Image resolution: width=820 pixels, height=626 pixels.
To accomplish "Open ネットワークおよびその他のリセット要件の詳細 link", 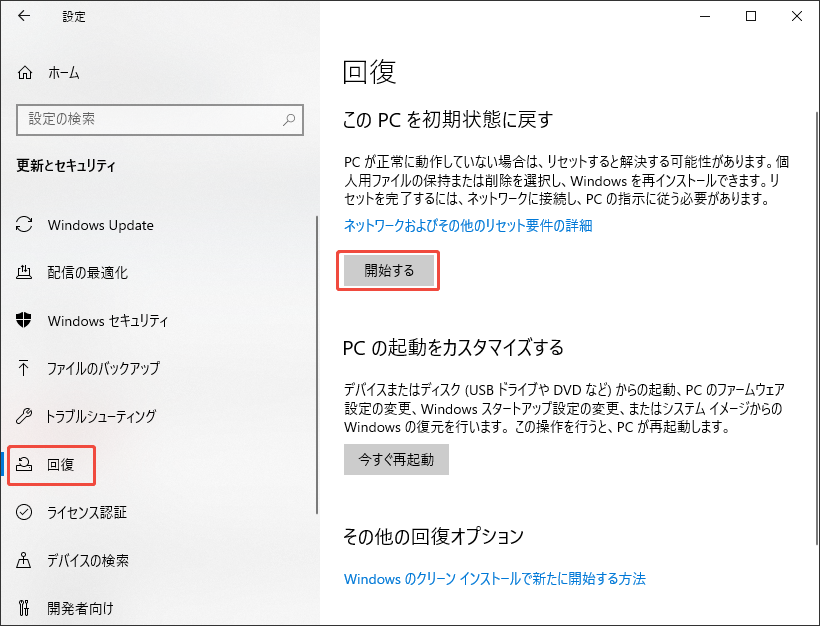I will (x=468, y=225).
